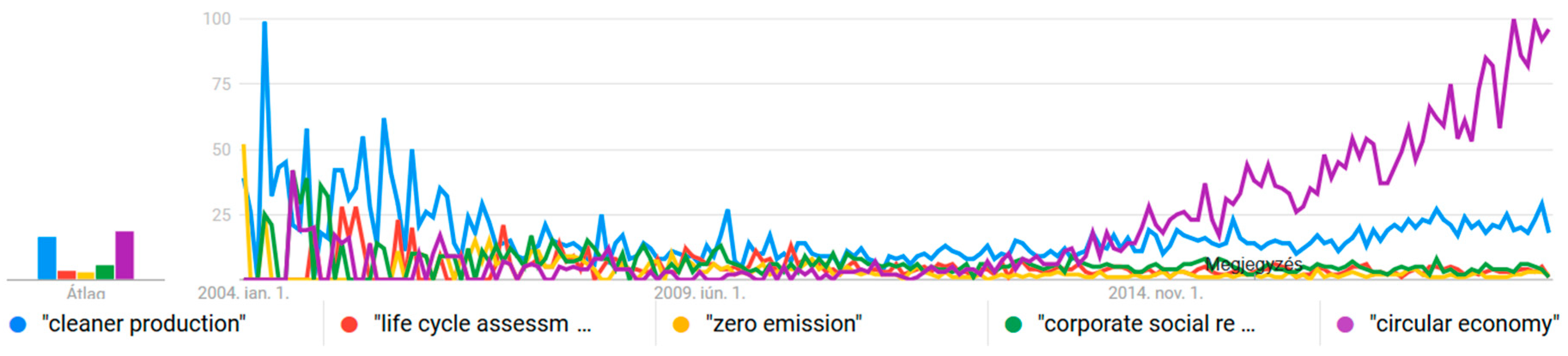Click the yellow "zero emission" legend dot
Screen dimensions: 1568x356
(x=680, y=324)
